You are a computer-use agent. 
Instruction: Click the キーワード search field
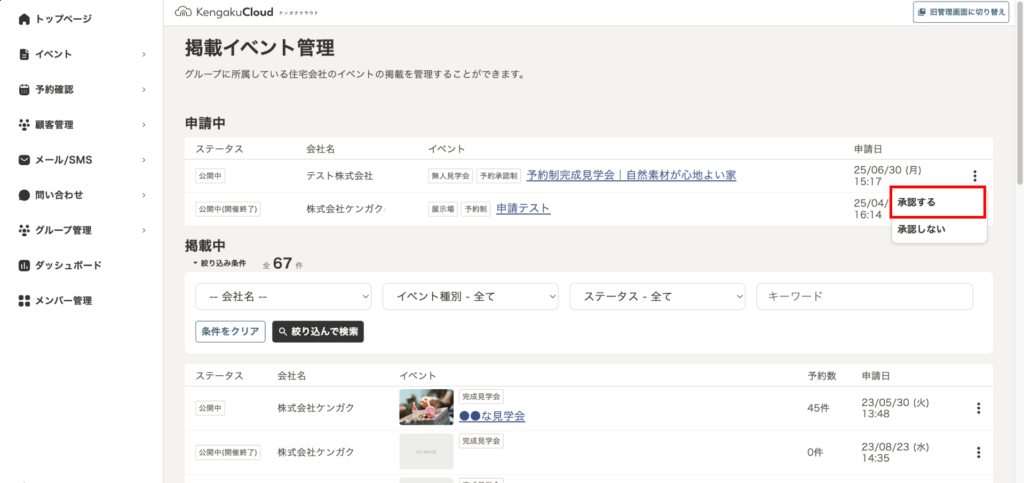click(x=864, y=297)
